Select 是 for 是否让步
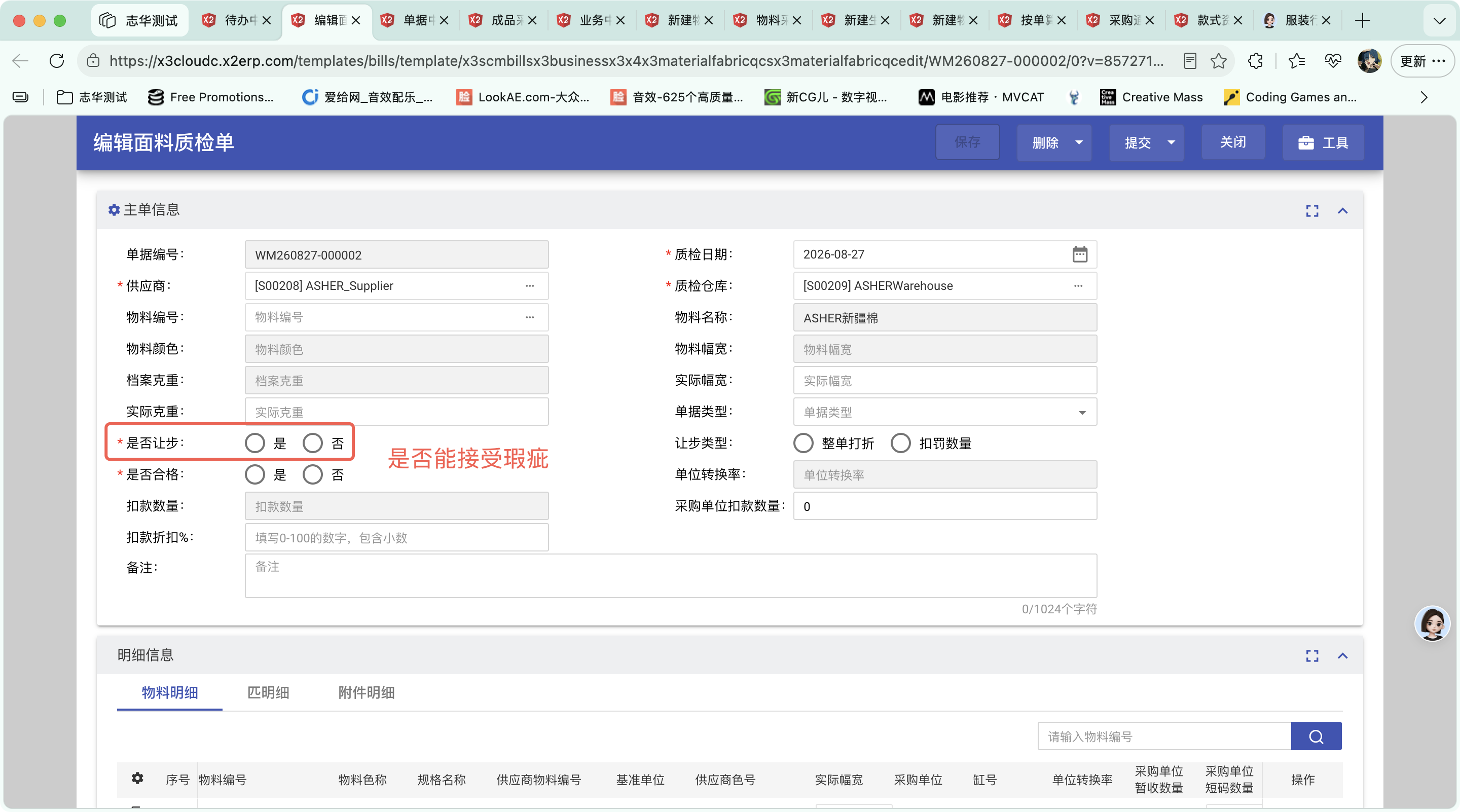 (x=255, y=443)
